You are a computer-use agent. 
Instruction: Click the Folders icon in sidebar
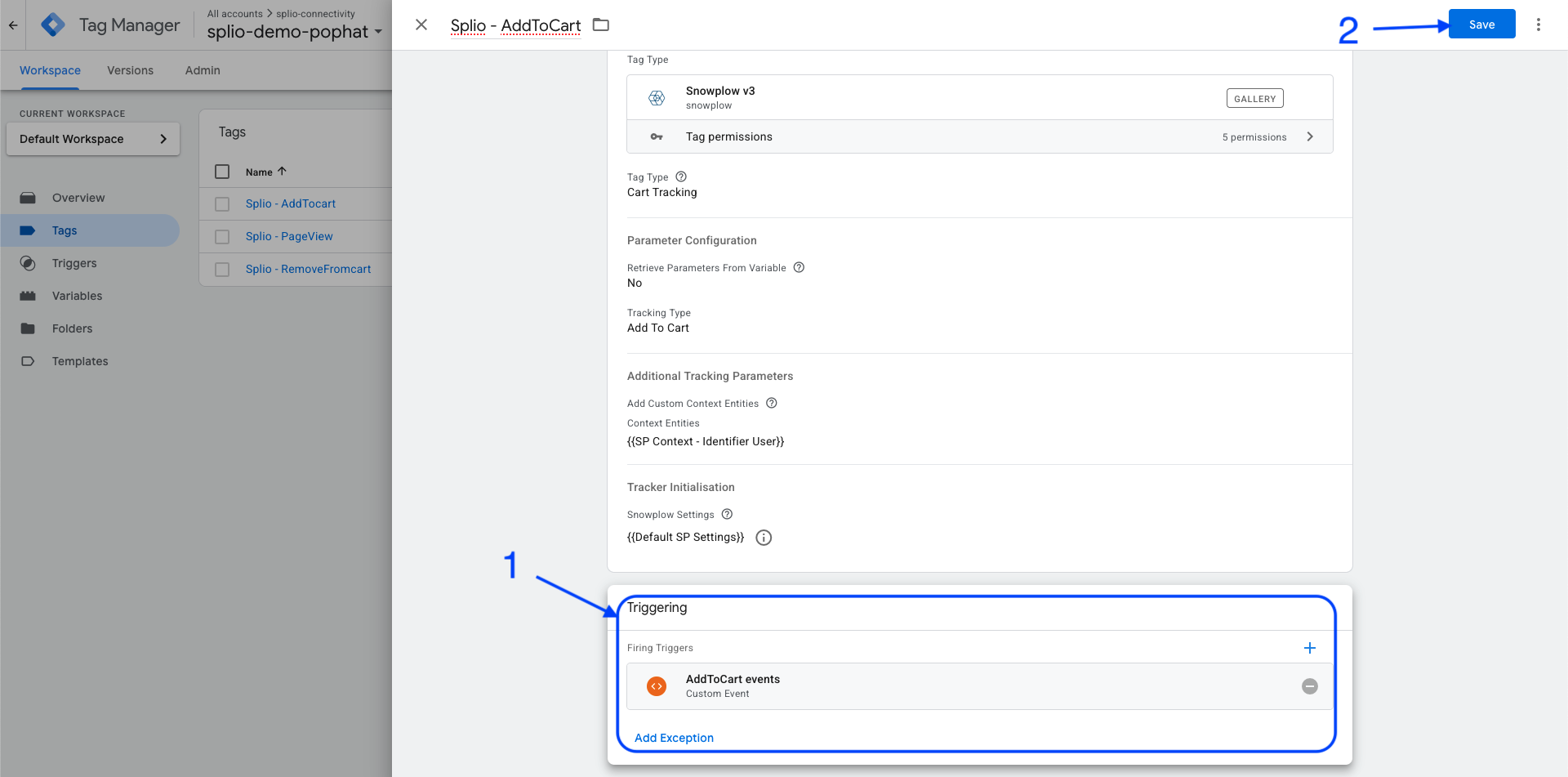pyautogui.click(x=28, y=328)
